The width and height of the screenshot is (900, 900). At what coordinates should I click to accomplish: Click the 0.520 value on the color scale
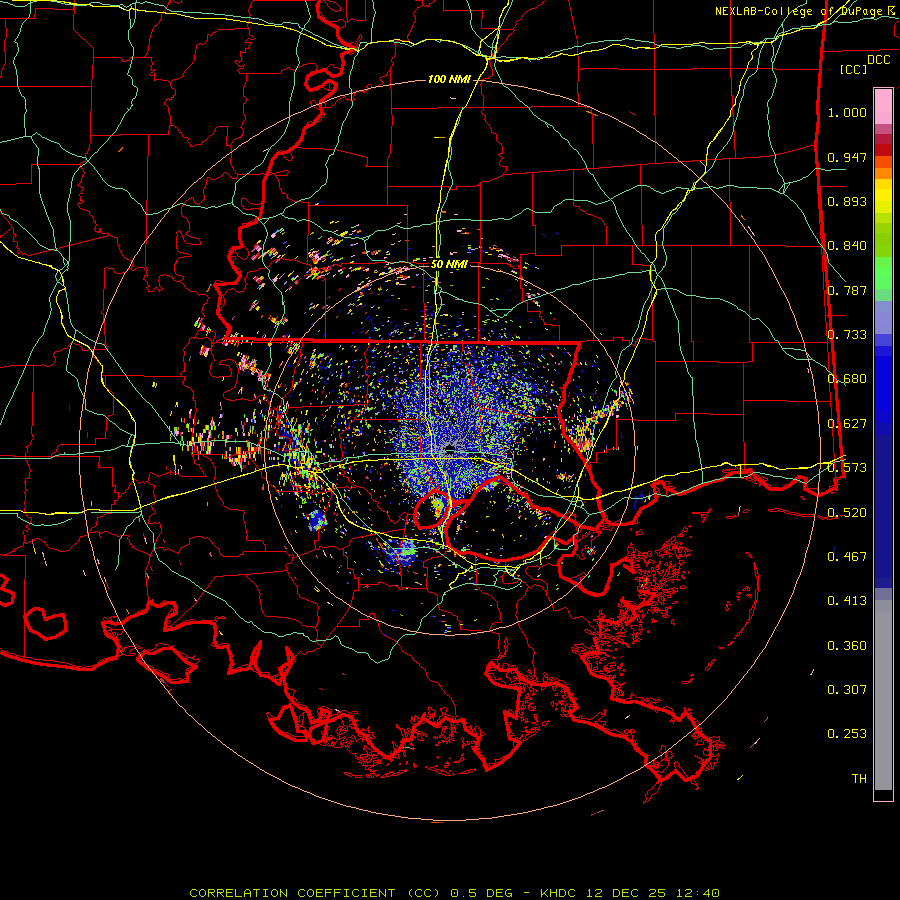(x=847, y=512)
